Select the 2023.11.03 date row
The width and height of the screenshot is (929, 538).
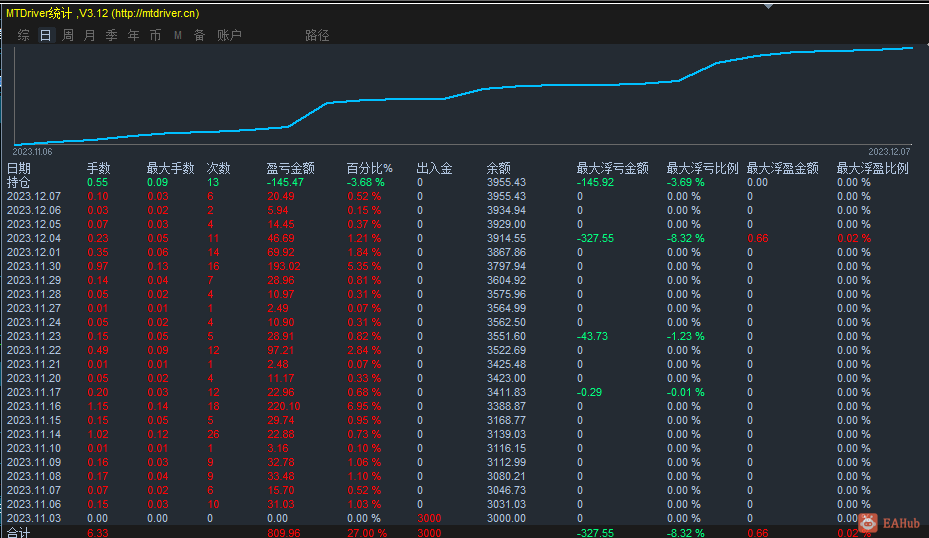[34, 518]
